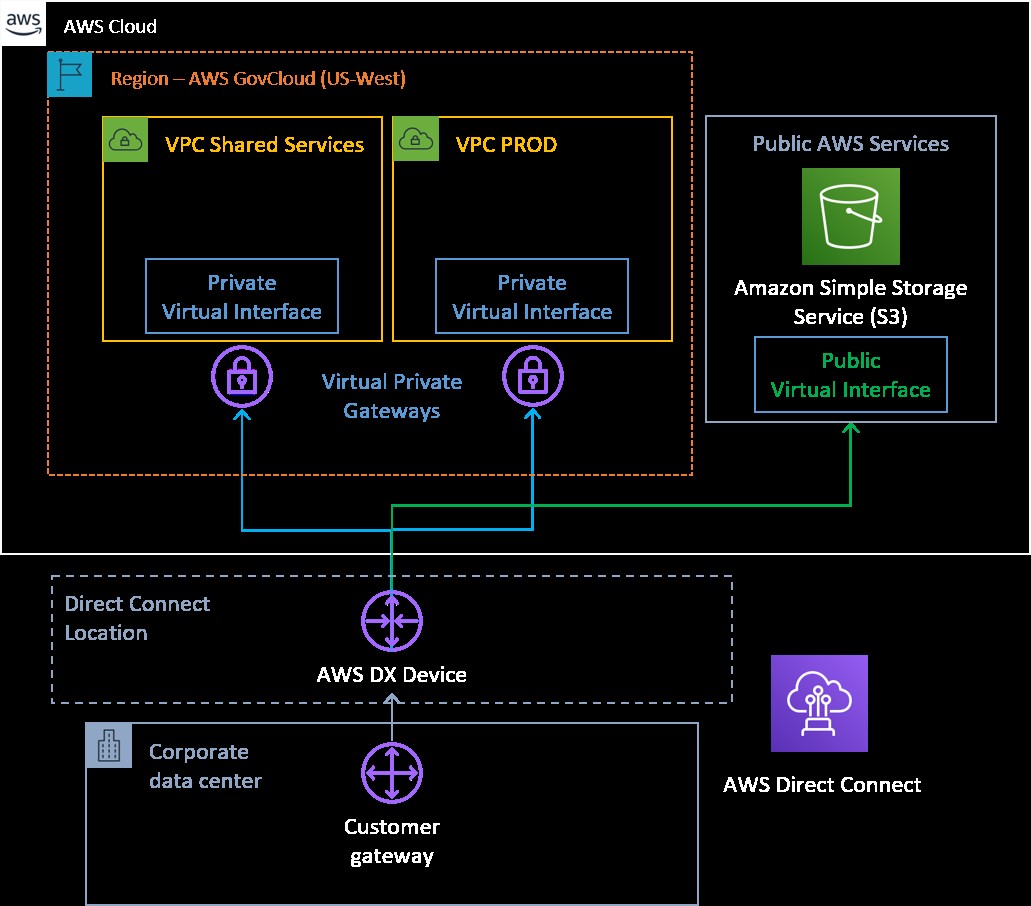Select the AWS Direct Connect service icon
Image resolution: width=1031 pixels, height=906 pixels.
[818, 702]
